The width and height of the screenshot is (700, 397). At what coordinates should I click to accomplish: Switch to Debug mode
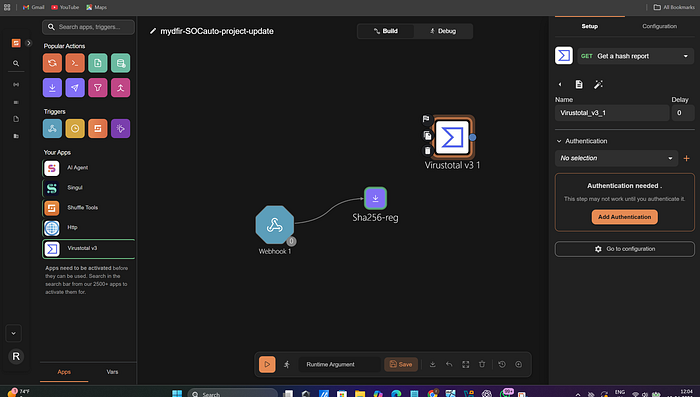tap(443, 31)
